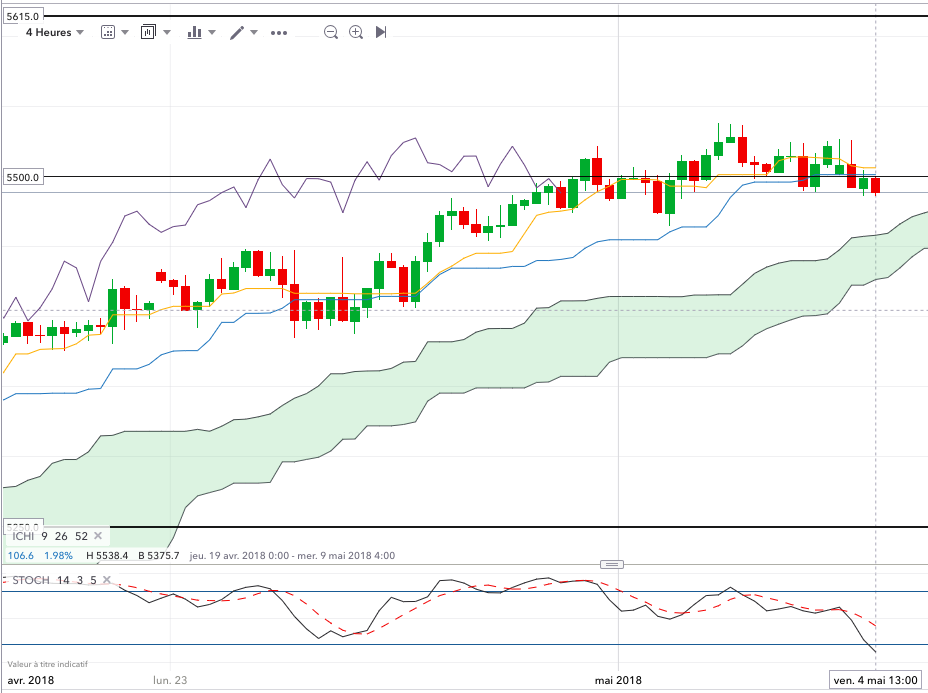Viewport: 928px width, 693px height.
Task: Select the pencil drawing tool
Action: click(237, 32)
